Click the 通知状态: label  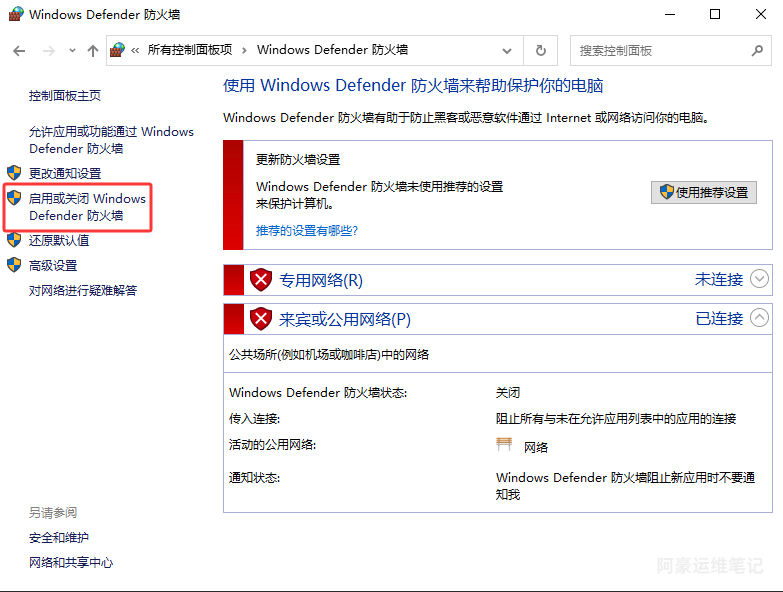point(255,478)
